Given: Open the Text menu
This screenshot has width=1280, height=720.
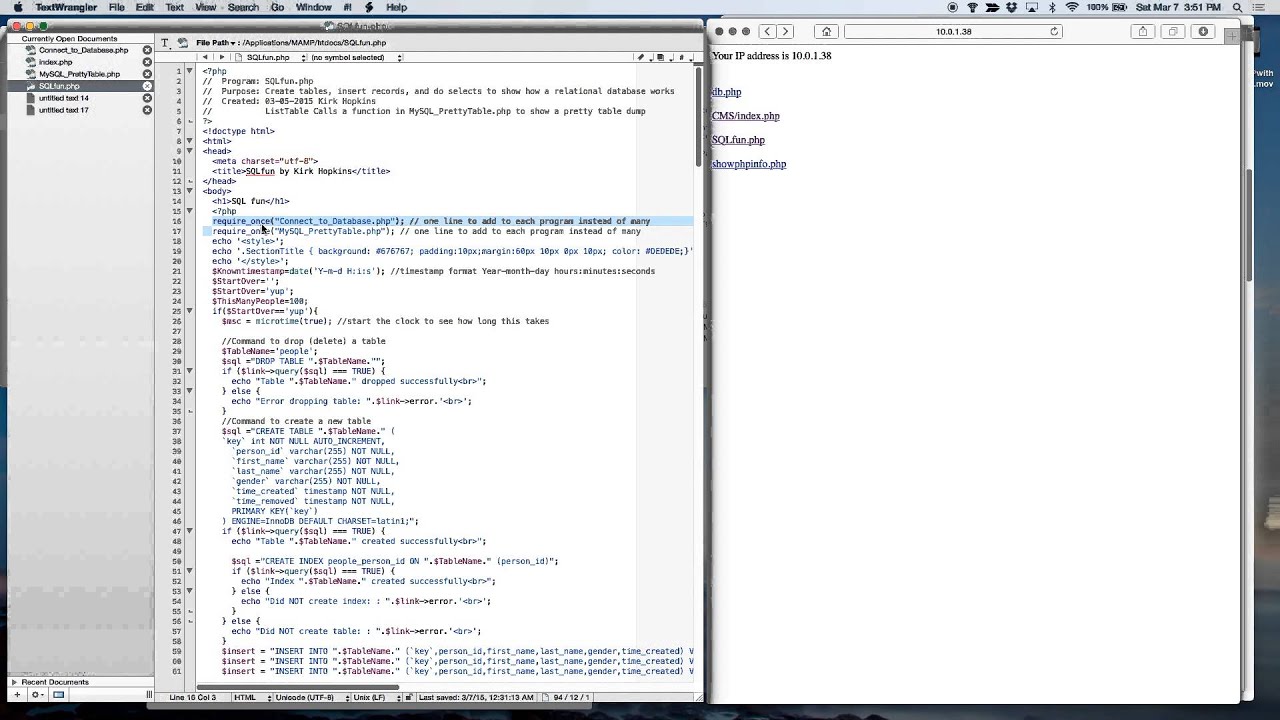Looking at the screenshot, I should click(174, 7).
